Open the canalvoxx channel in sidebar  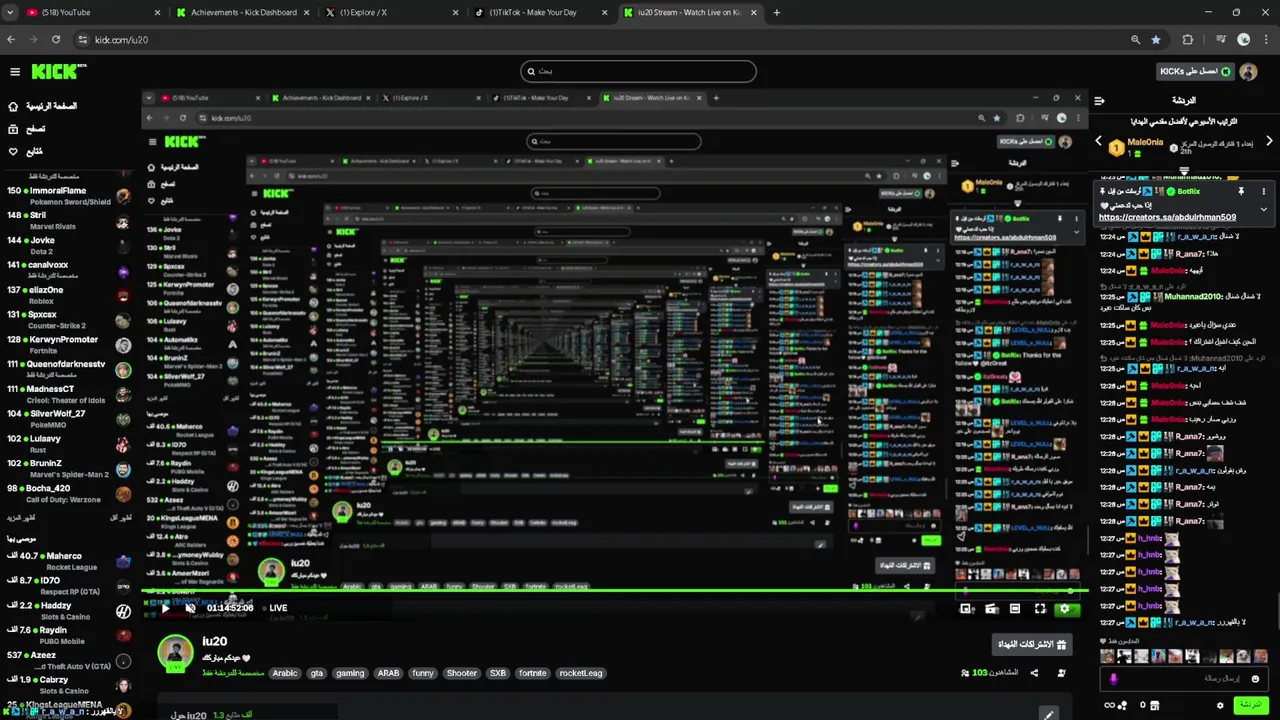coord(68,270)
